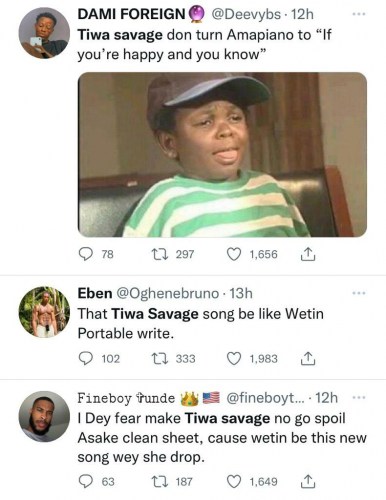Open Eben's shirtless profile avatar

pyautogui.click(x=44, y=312)
